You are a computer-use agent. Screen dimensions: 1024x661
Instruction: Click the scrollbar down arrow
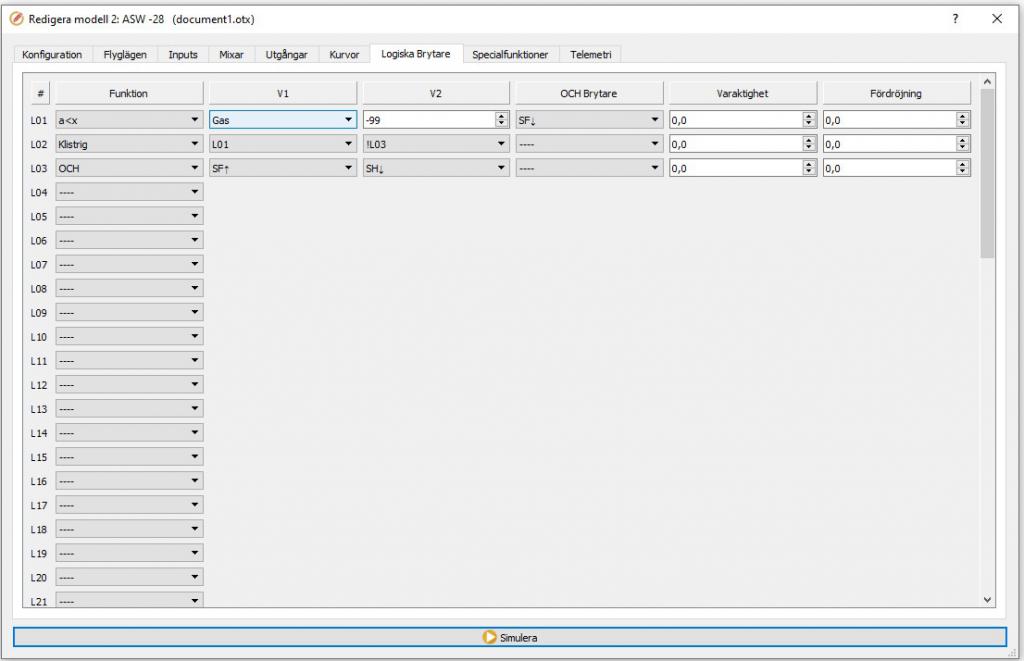click(x=988, y=599)
